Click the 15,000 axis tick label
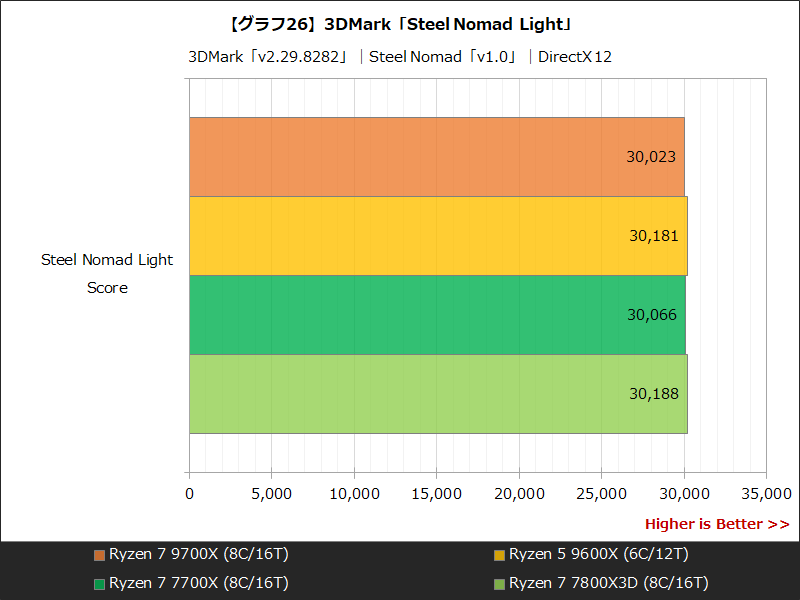 [x=436, y=494]
